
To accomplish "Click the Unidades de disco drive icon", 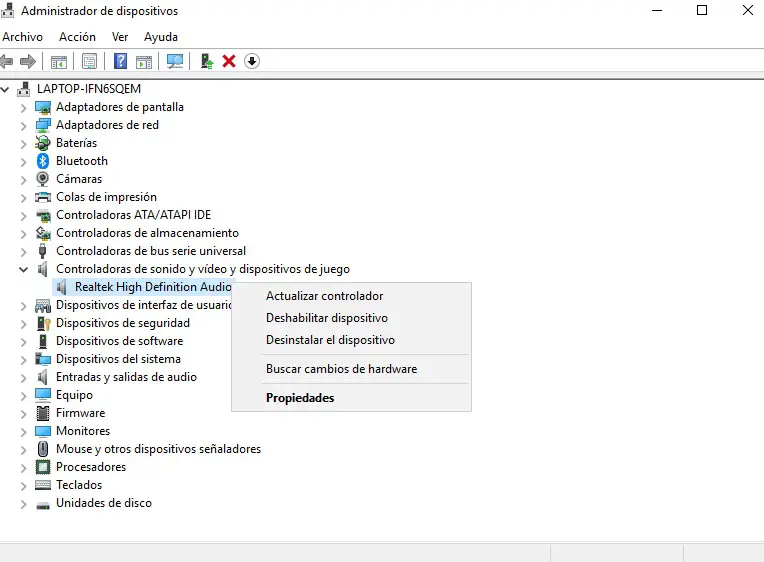I will click(x=43, y=505).
